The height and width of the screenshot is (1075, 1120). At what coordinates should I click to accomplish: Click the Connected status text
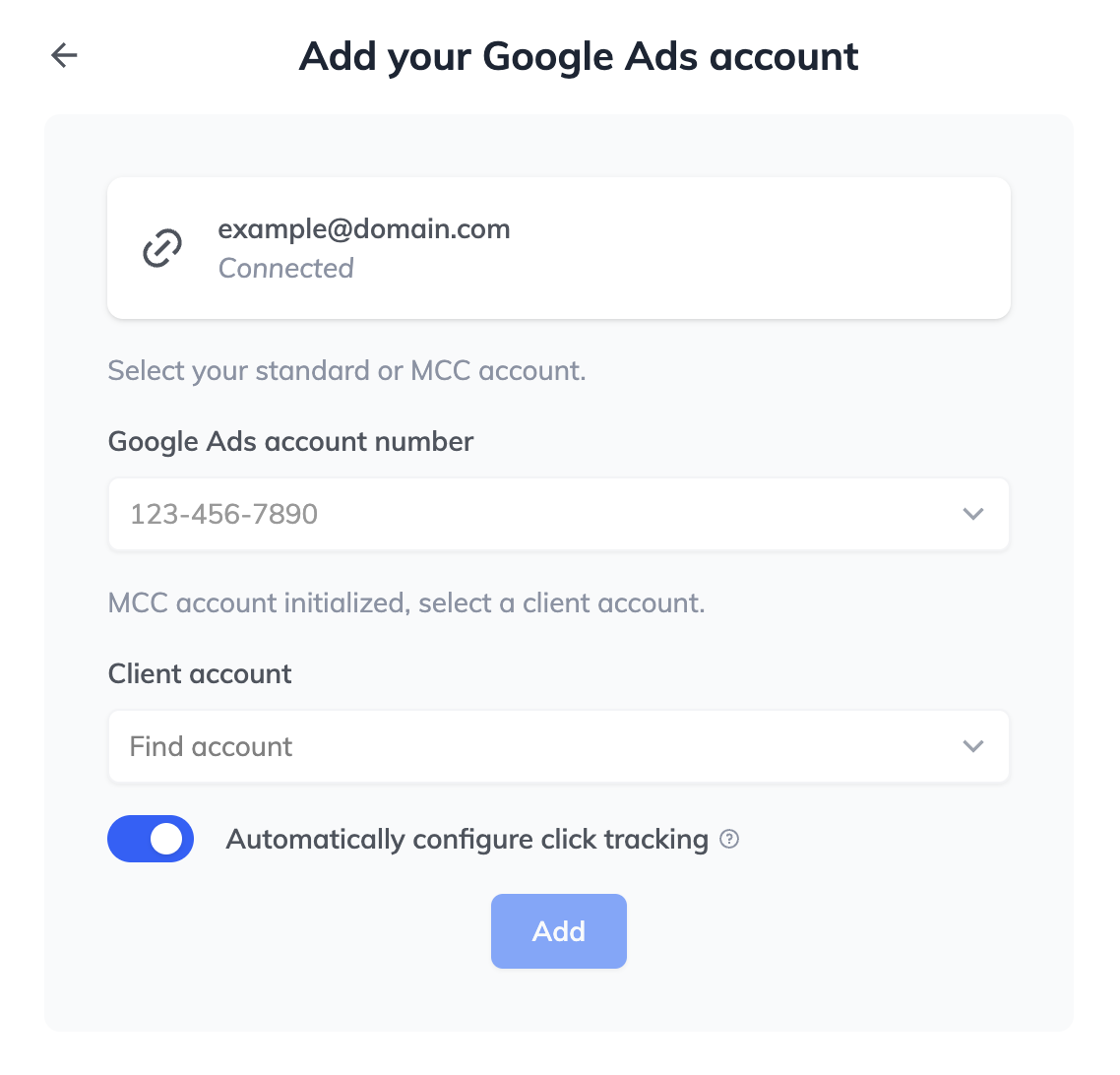[x=285, y=269]
